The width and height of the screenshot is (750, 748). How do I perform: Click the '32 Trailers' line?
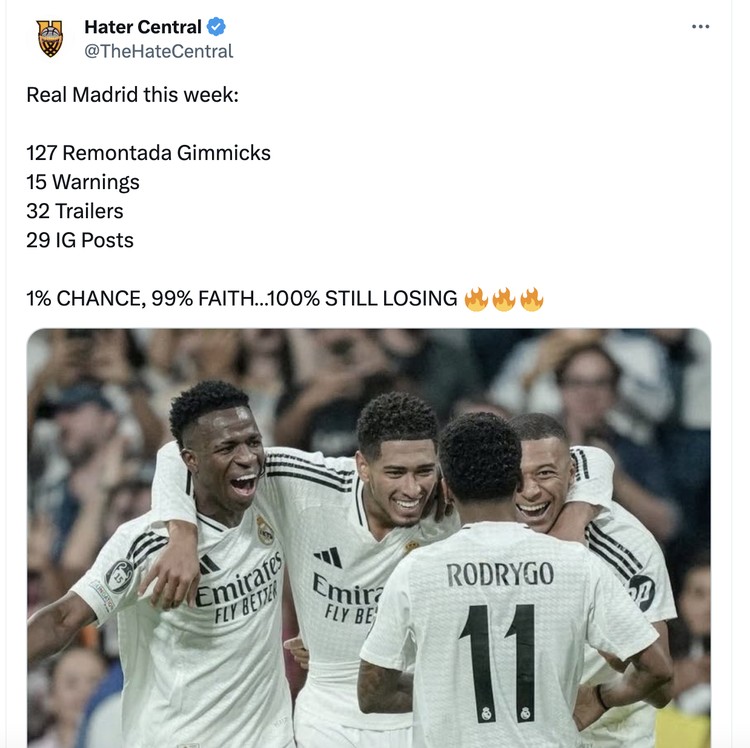(75, 211)
